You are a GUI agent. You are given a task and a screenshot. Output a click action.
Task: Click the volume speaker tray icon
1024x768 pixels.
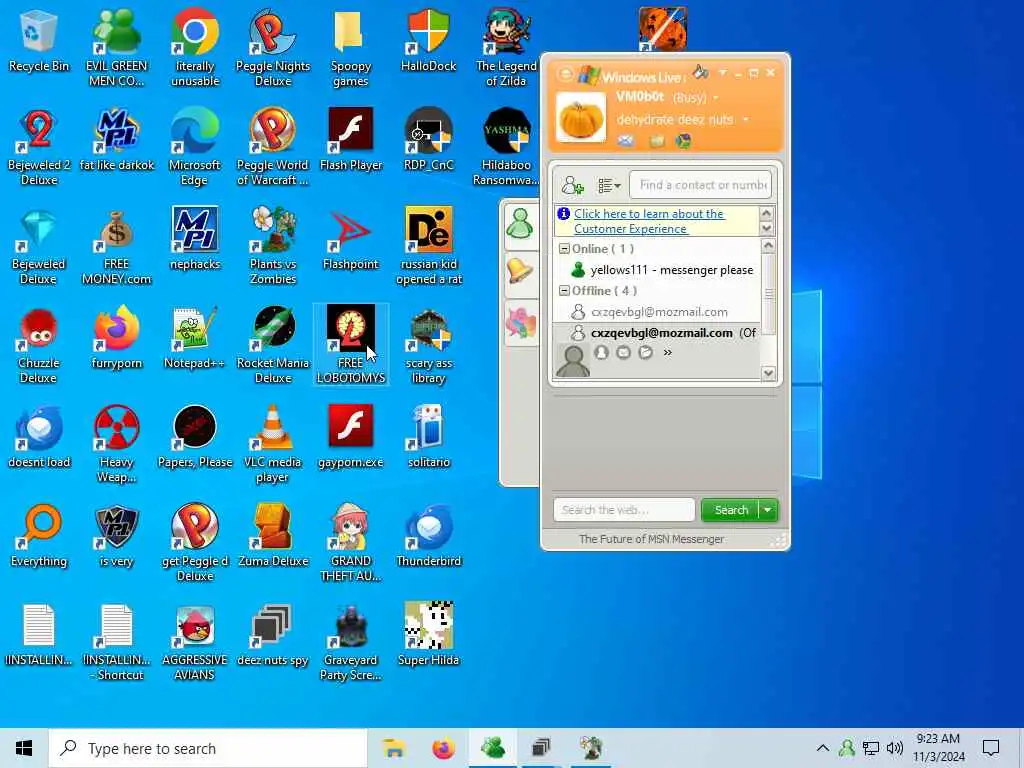point(895,748)
